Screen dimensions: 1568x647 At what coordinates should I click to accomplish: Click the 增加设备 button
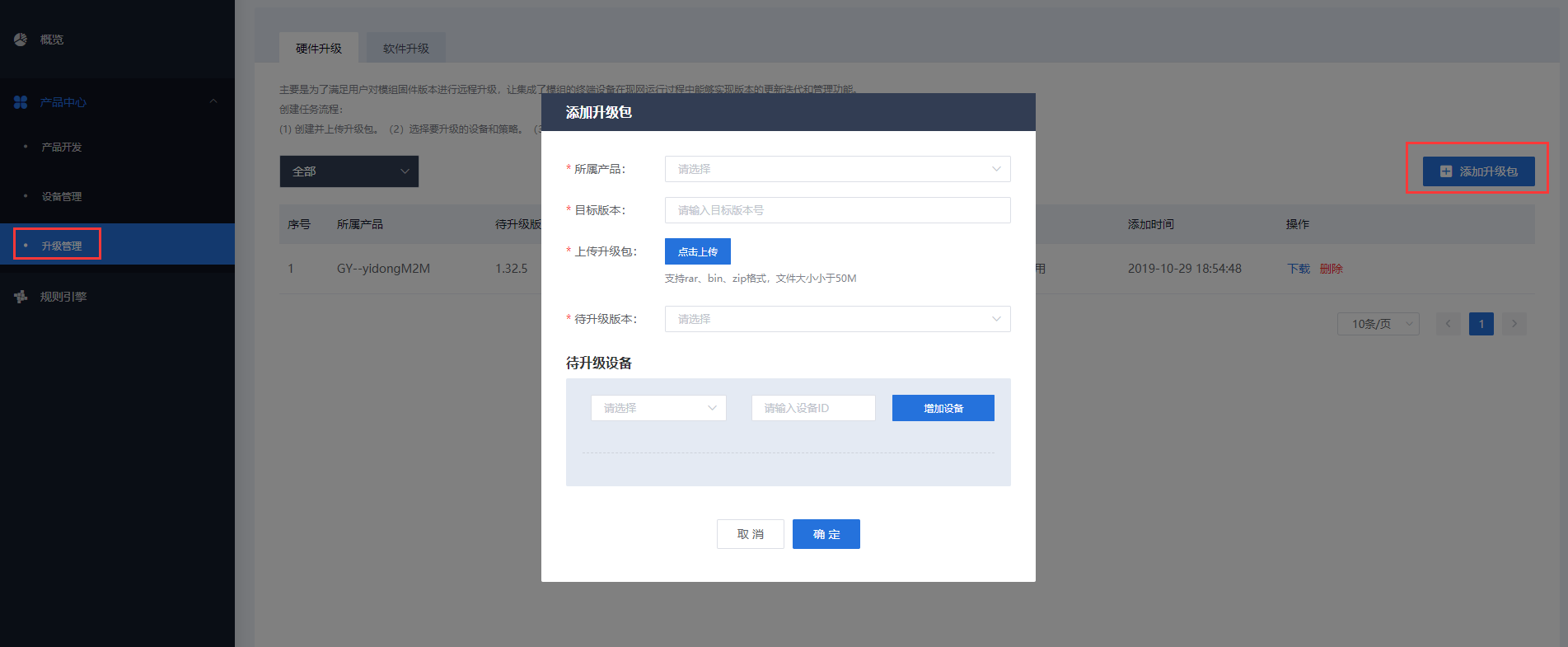(943, 408)
